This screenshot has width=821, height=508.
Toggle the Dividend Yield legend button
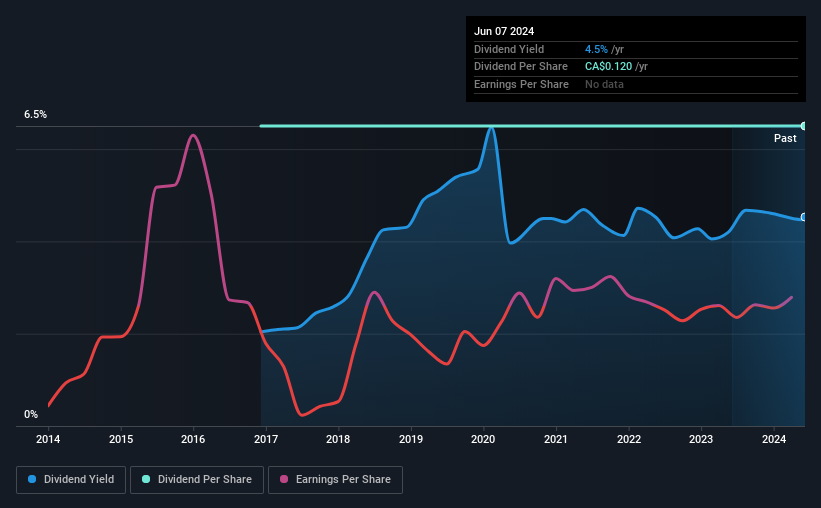point(71,480)
